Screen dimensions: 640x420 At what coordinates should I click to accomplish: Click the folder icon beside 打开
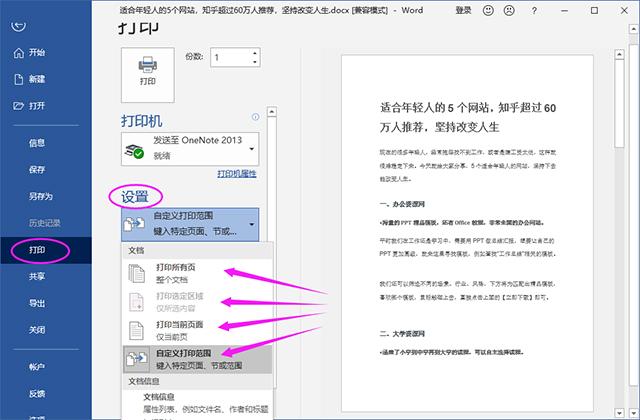19,106
